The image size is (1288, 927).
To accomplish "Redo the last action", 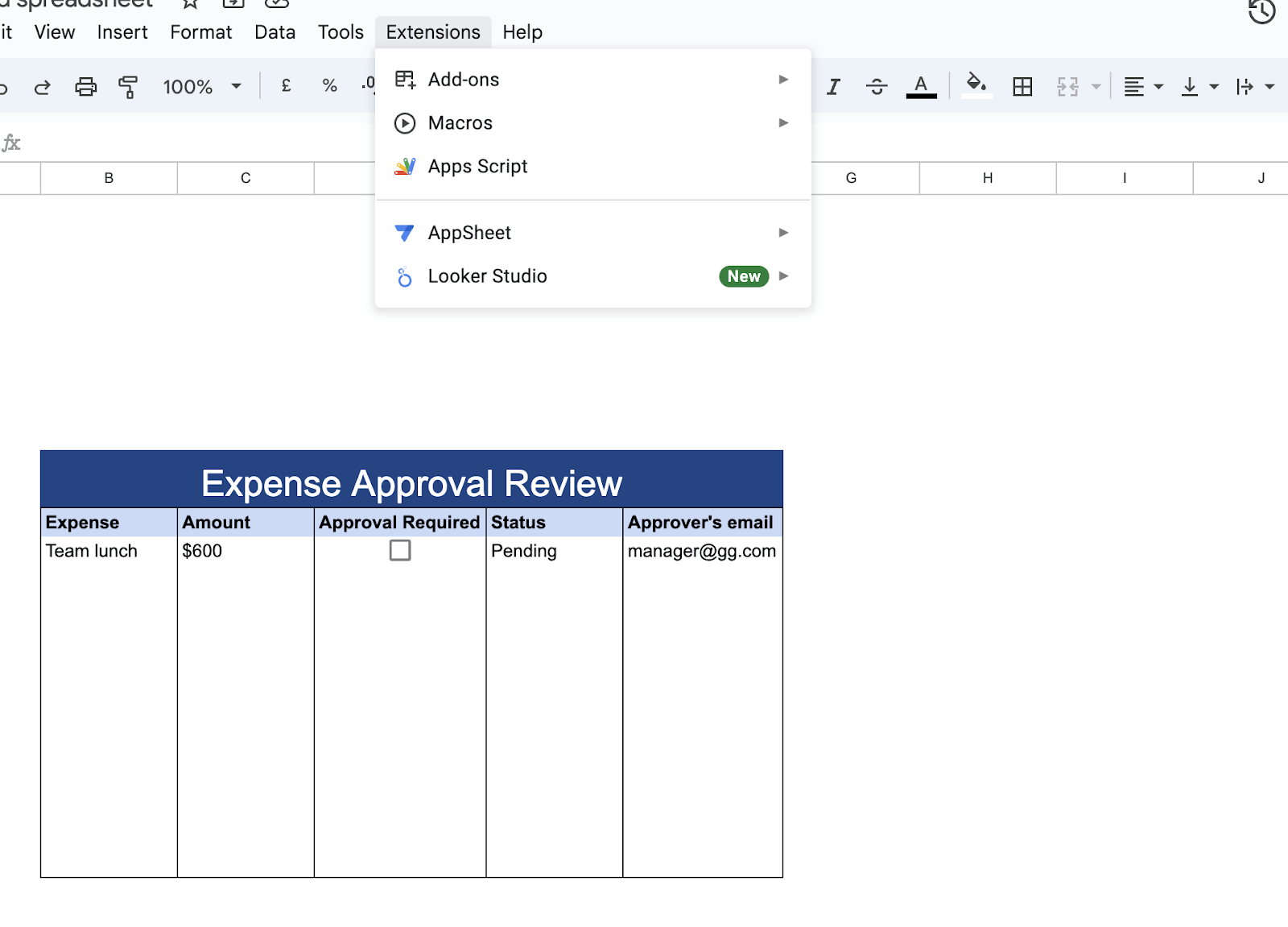I will click(x=42, y=86).
